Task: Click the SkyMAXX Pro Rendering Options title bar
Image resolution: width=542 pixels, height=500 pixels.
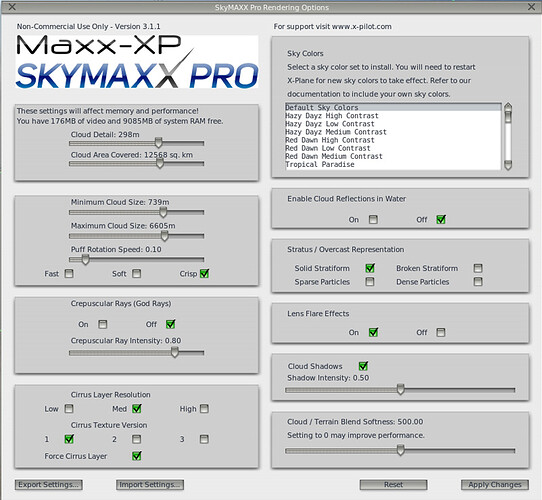Action: click(x=272, y=7)
